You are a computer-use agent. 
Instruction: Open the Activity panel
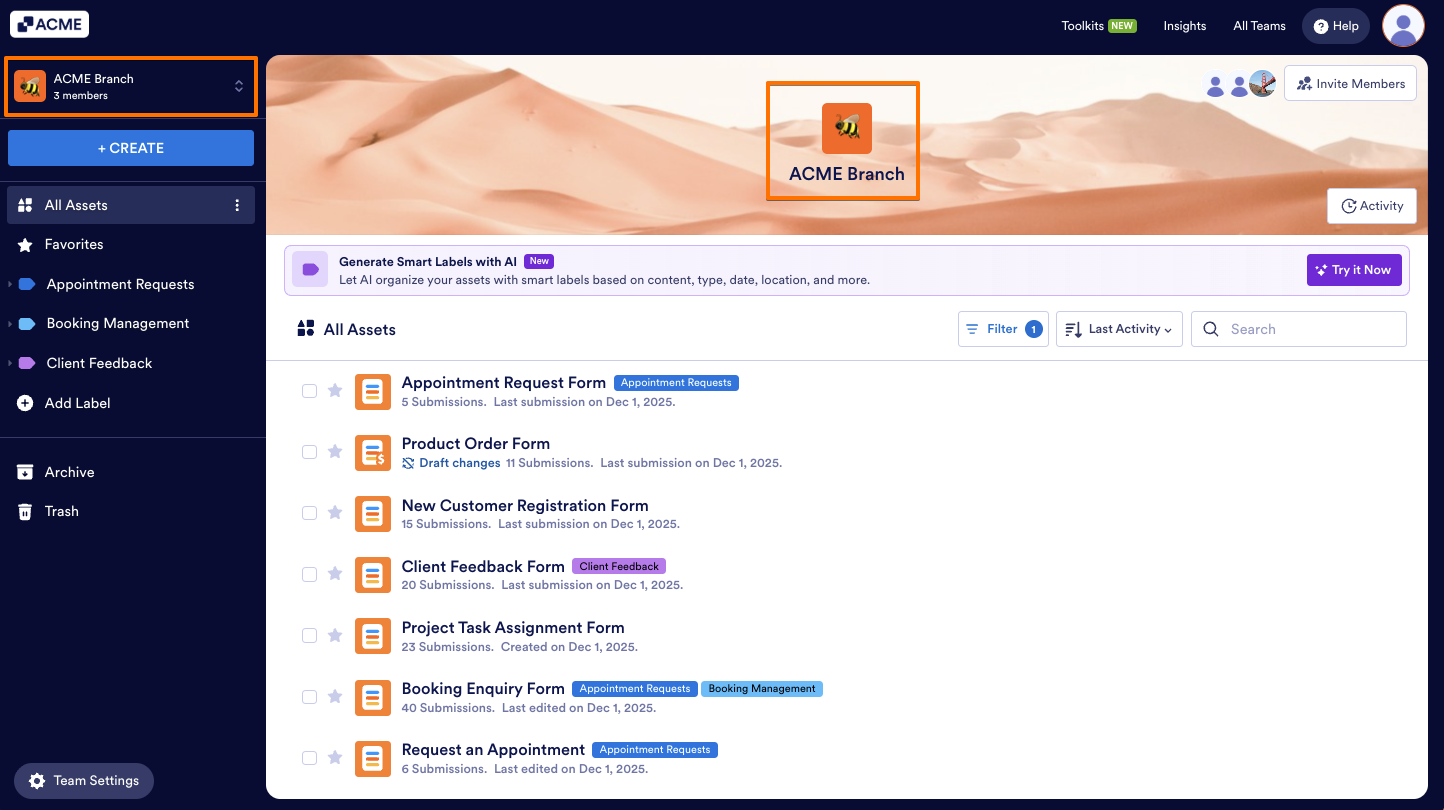point(1372,206)
